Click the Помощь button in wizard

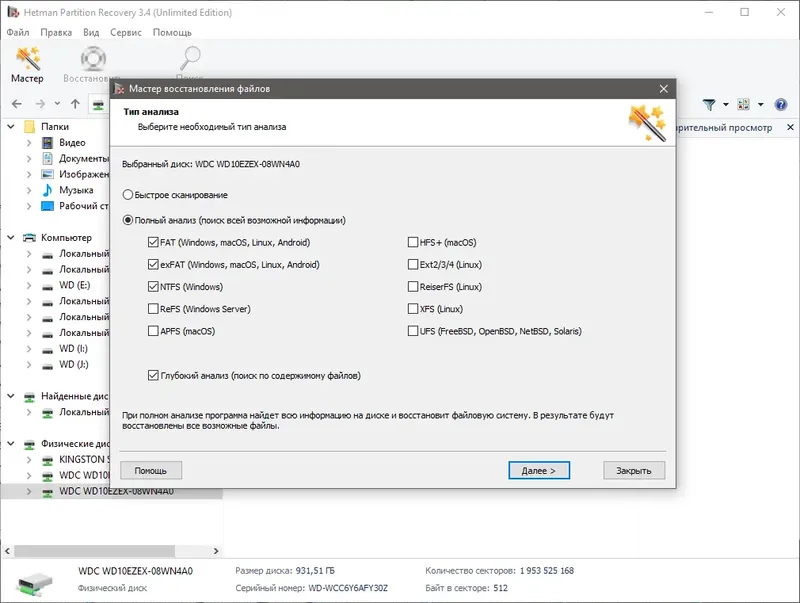[x=151, y=470]
